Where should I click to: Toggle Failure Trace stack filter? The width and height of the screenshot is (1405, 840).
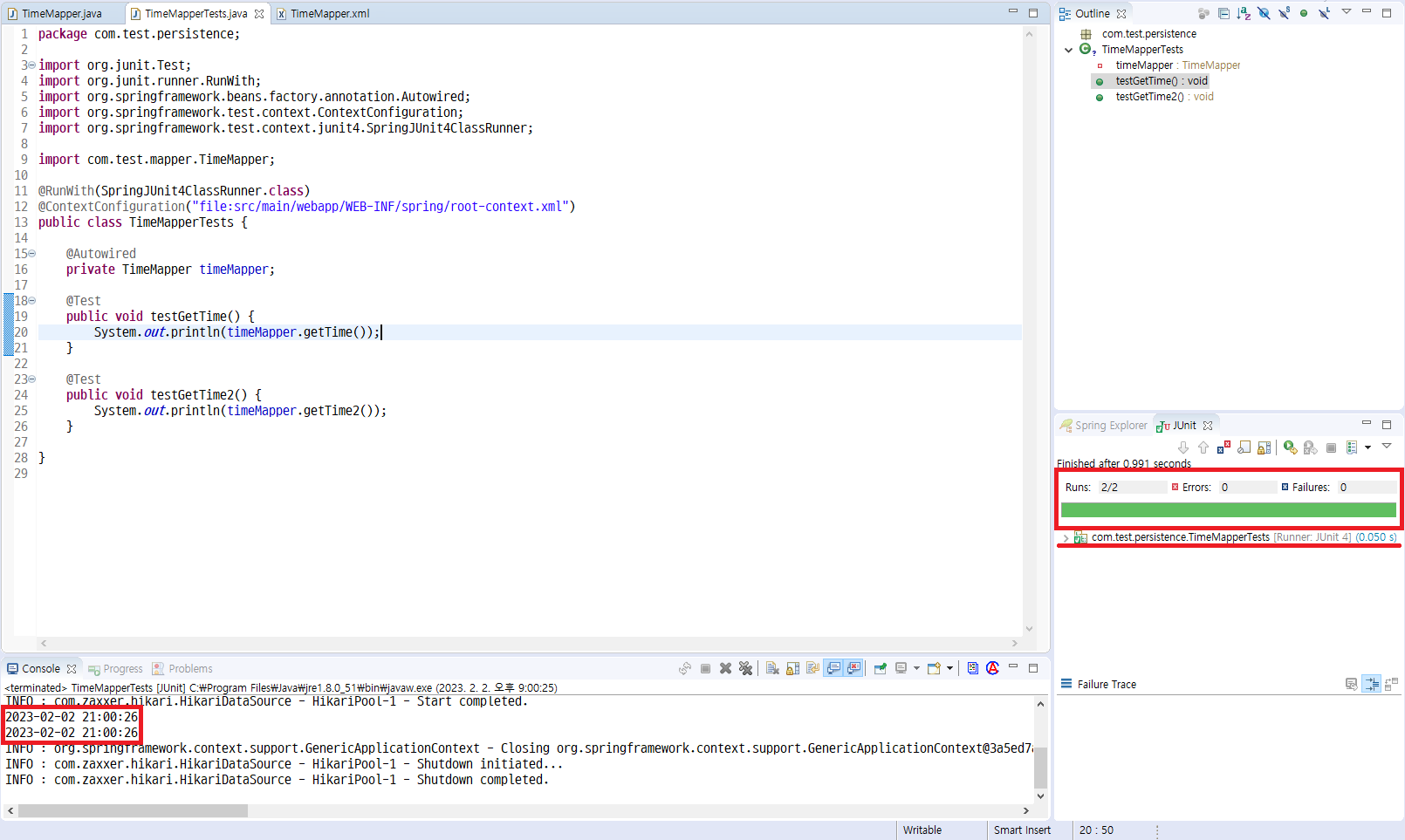(x=1371, y=685)
